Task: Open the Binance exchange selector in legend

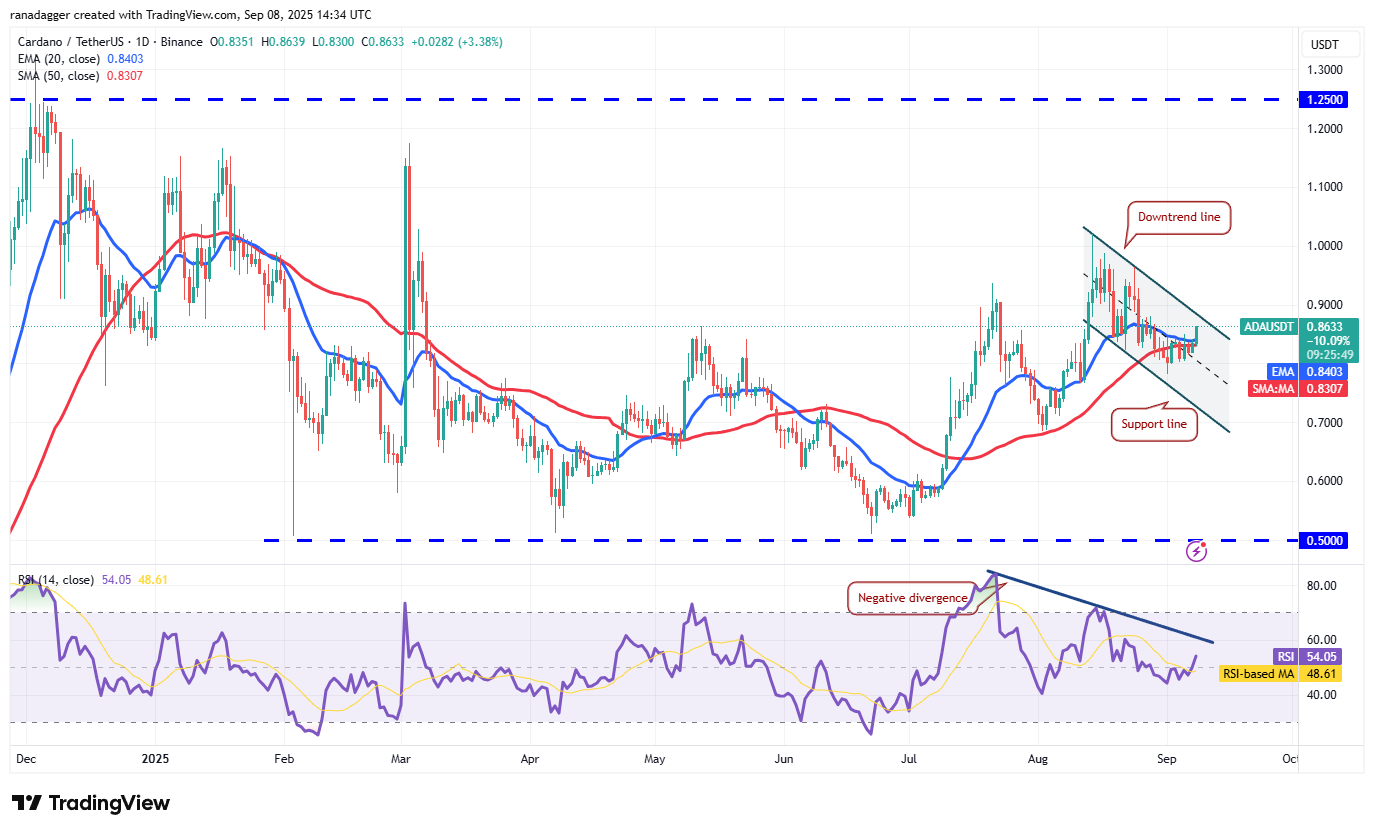Action: coord(180,42)
